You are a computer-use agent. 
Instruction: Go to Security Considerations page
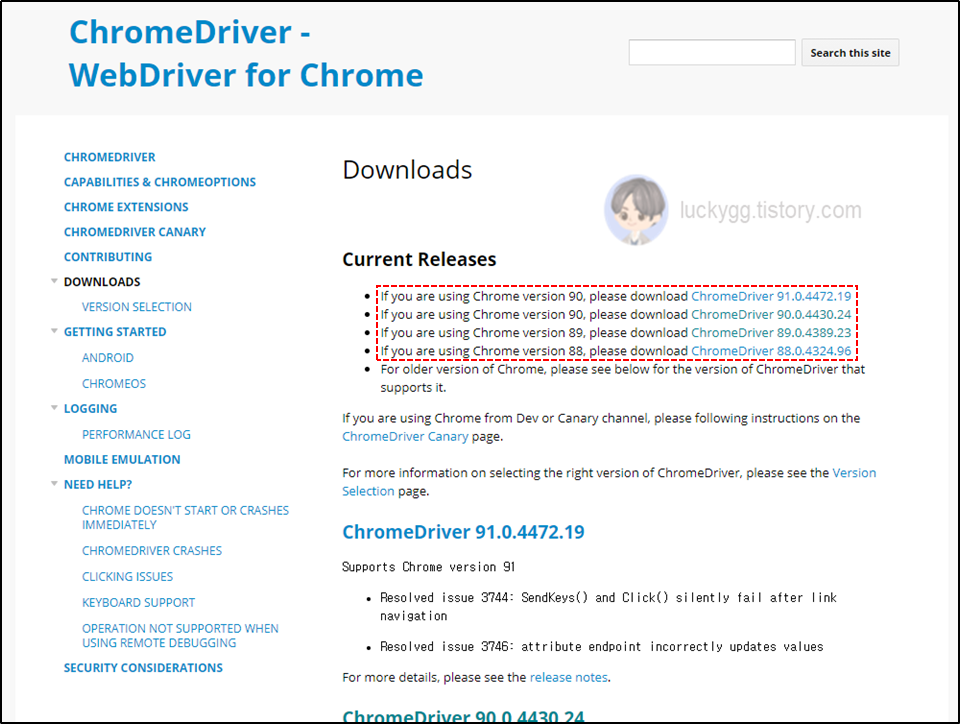[x=143, y=668]
